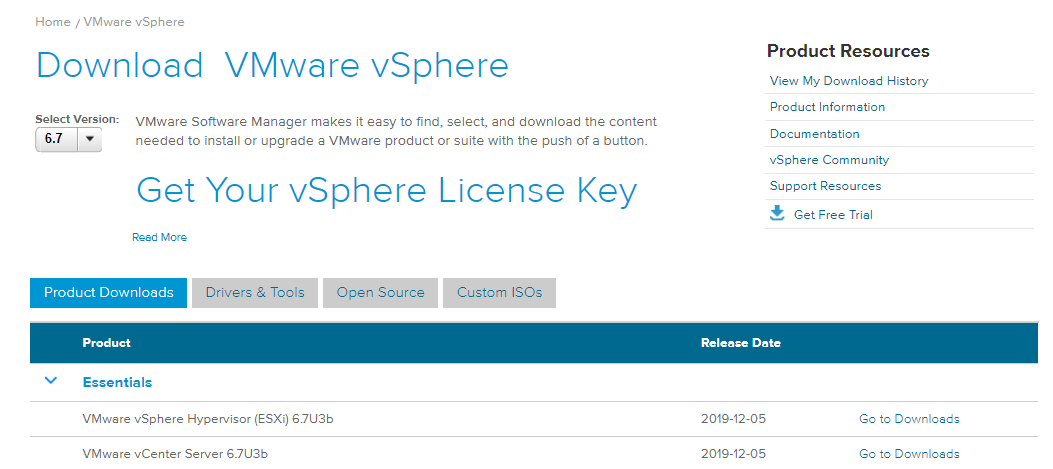Go to the Custom ISOs tab

click(x=500, y=293)
